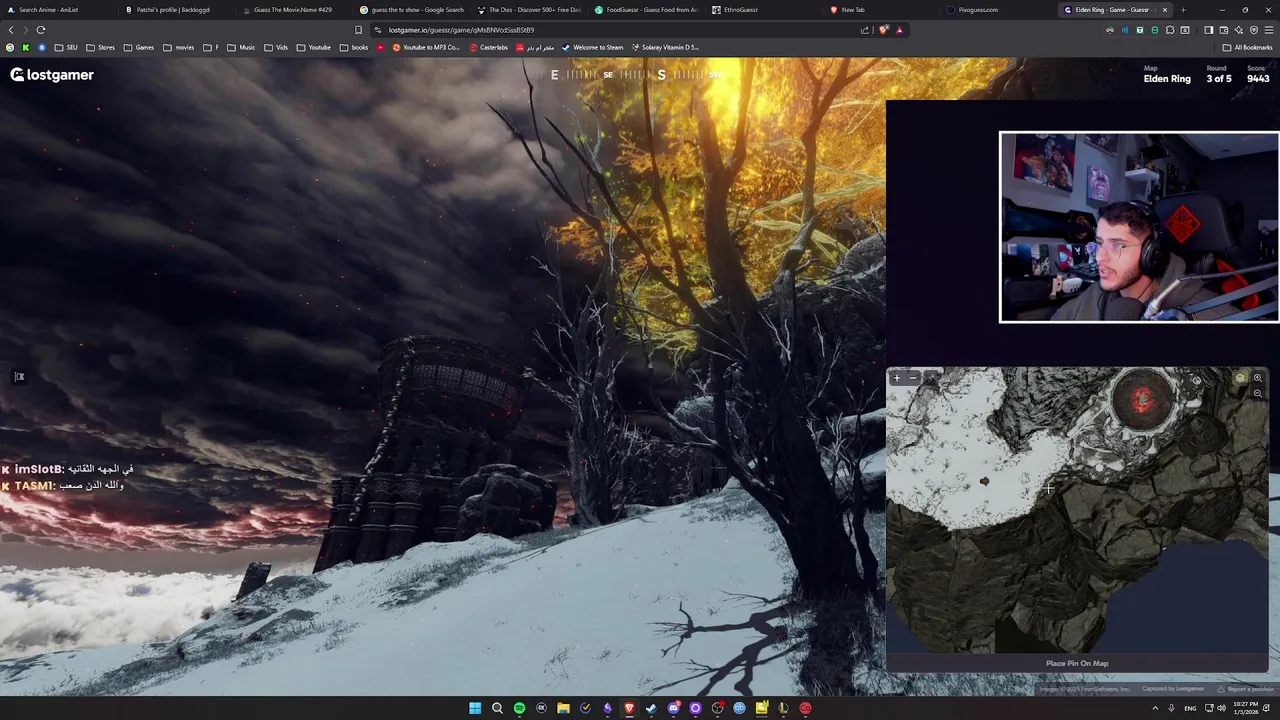Open the Stores bookmarks folder
The height and width of the screenshot is (720, 1280).
pos(100,47)
